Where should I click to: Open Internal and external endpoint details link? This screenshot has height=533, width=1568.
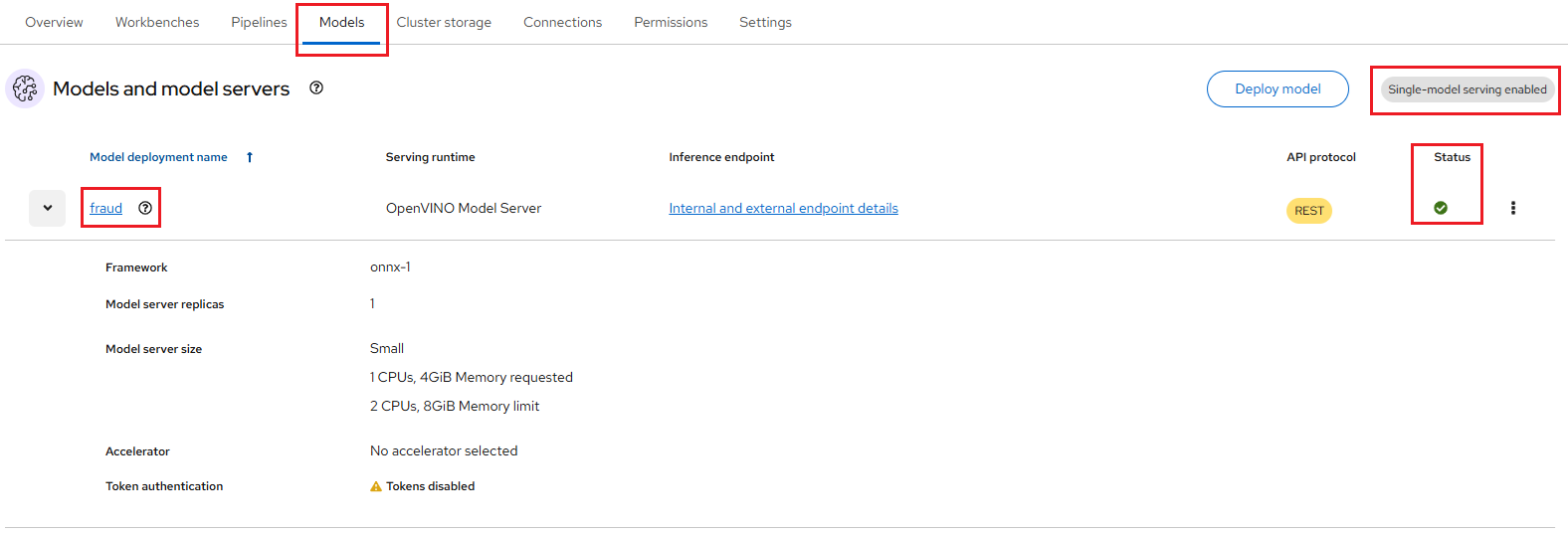point(783,208)
